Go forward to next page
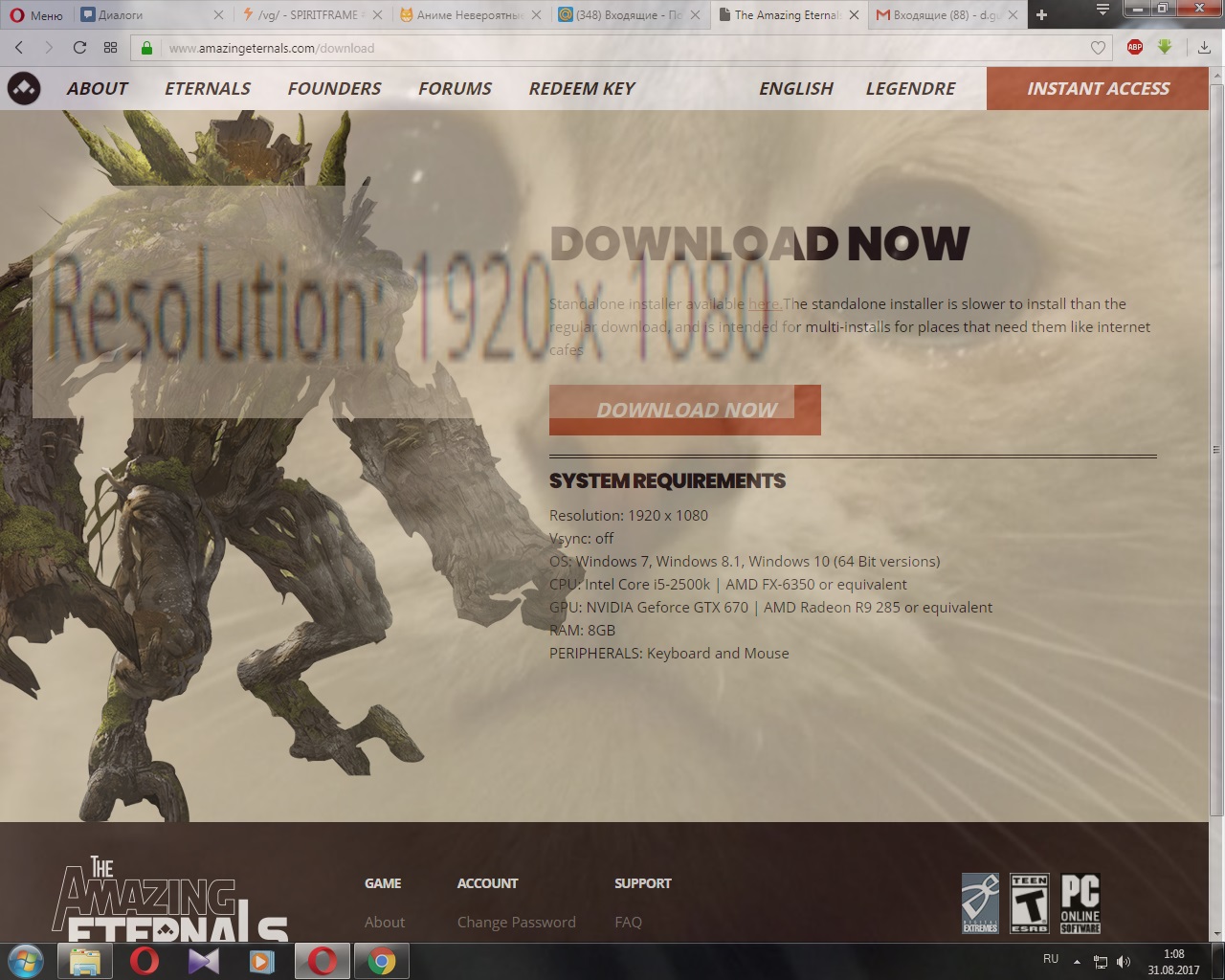 click(49, 48)
